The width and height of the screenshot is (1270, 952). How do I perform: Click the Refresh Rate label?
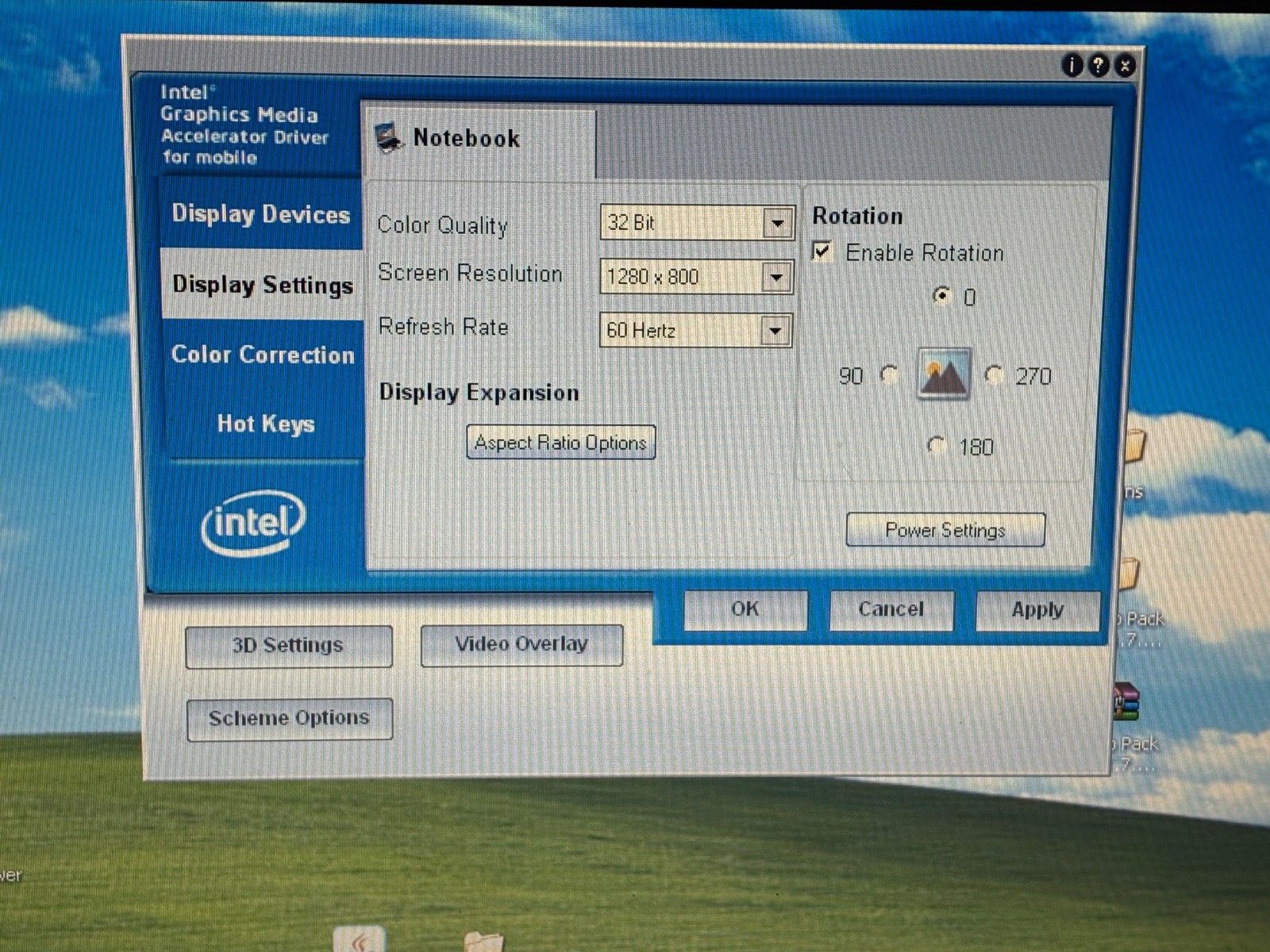point(443,326)
